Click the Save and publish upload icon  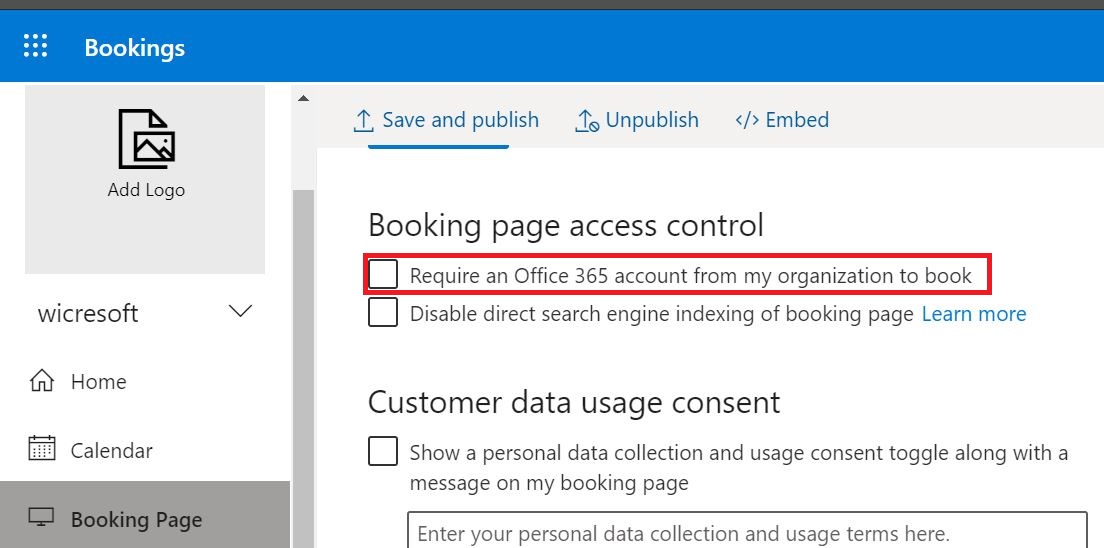tap(363, 121)
